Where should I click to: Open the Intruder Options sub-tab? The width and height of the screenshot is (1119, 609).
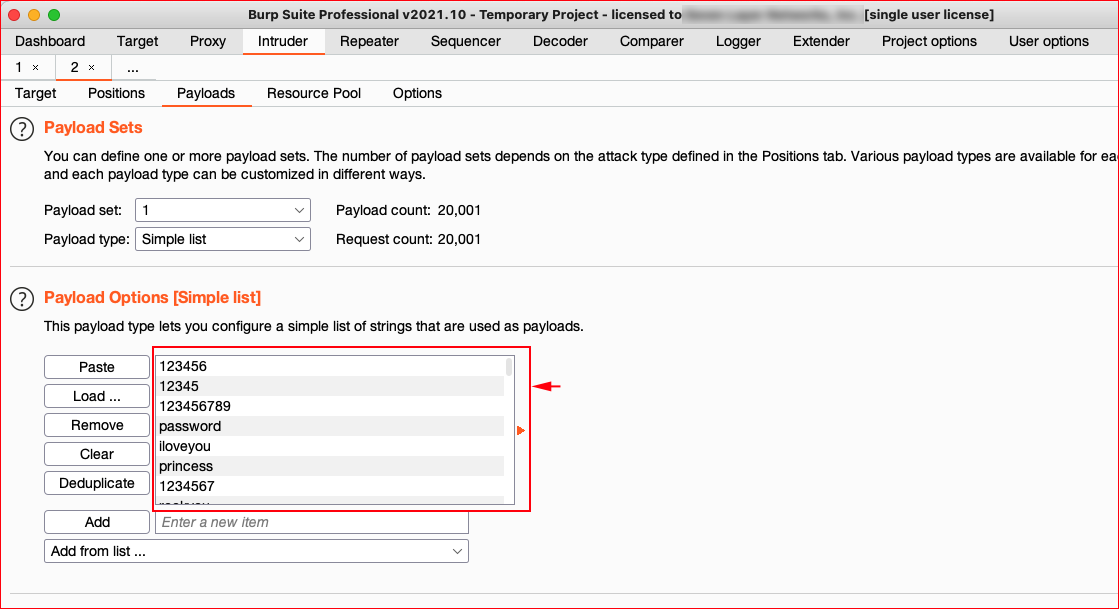[417, 94]
